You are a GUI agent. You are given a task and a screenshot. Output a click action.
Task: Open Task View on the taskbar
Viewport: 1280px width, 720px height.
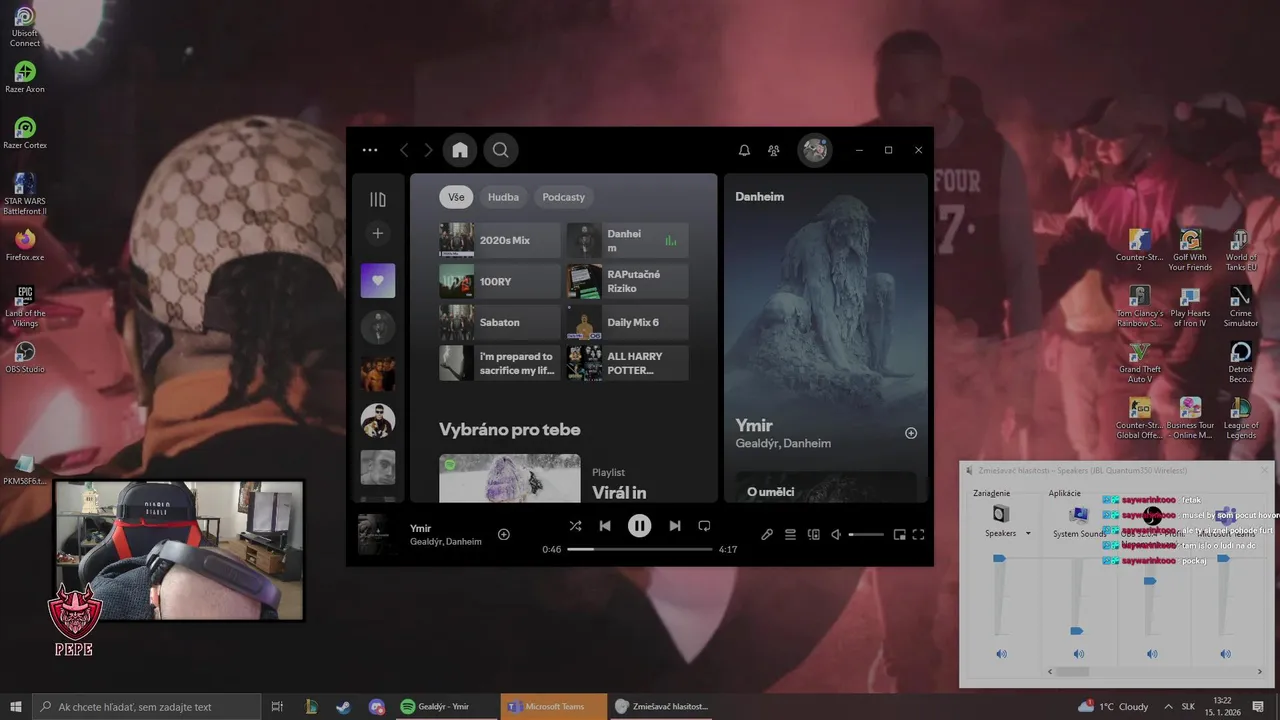coord(277,707)
